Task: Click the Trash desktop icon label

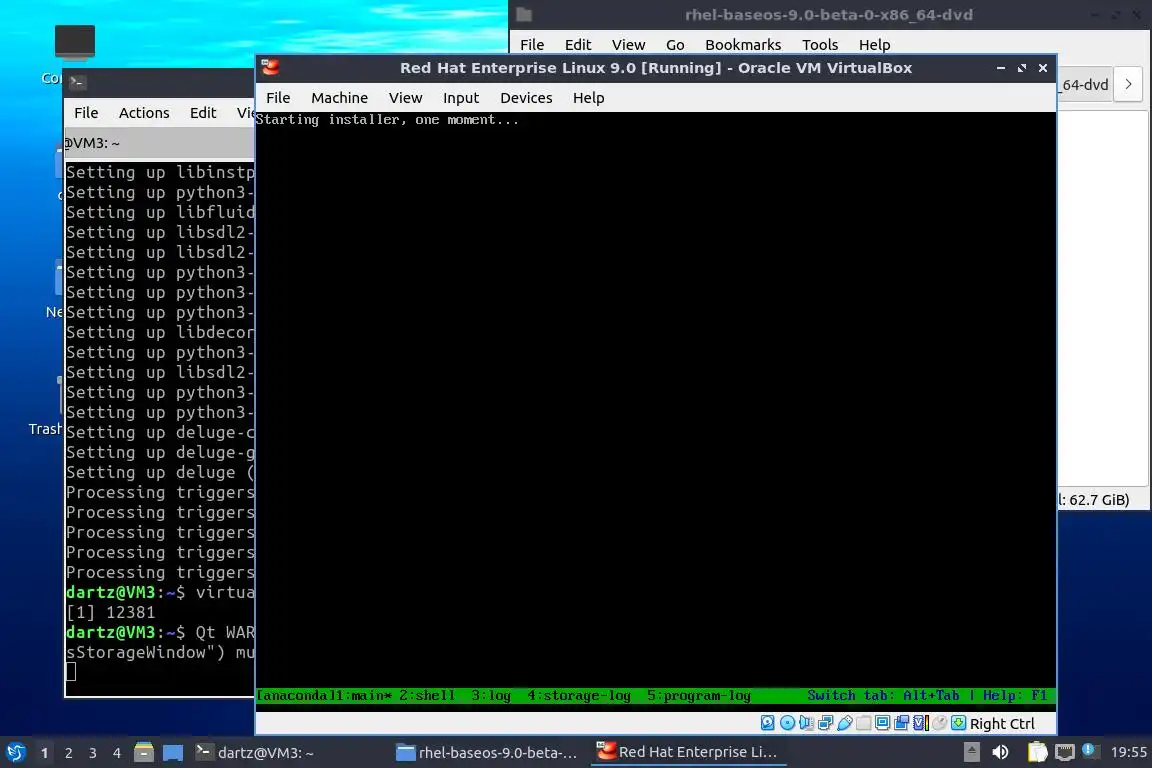Action: 46,428
